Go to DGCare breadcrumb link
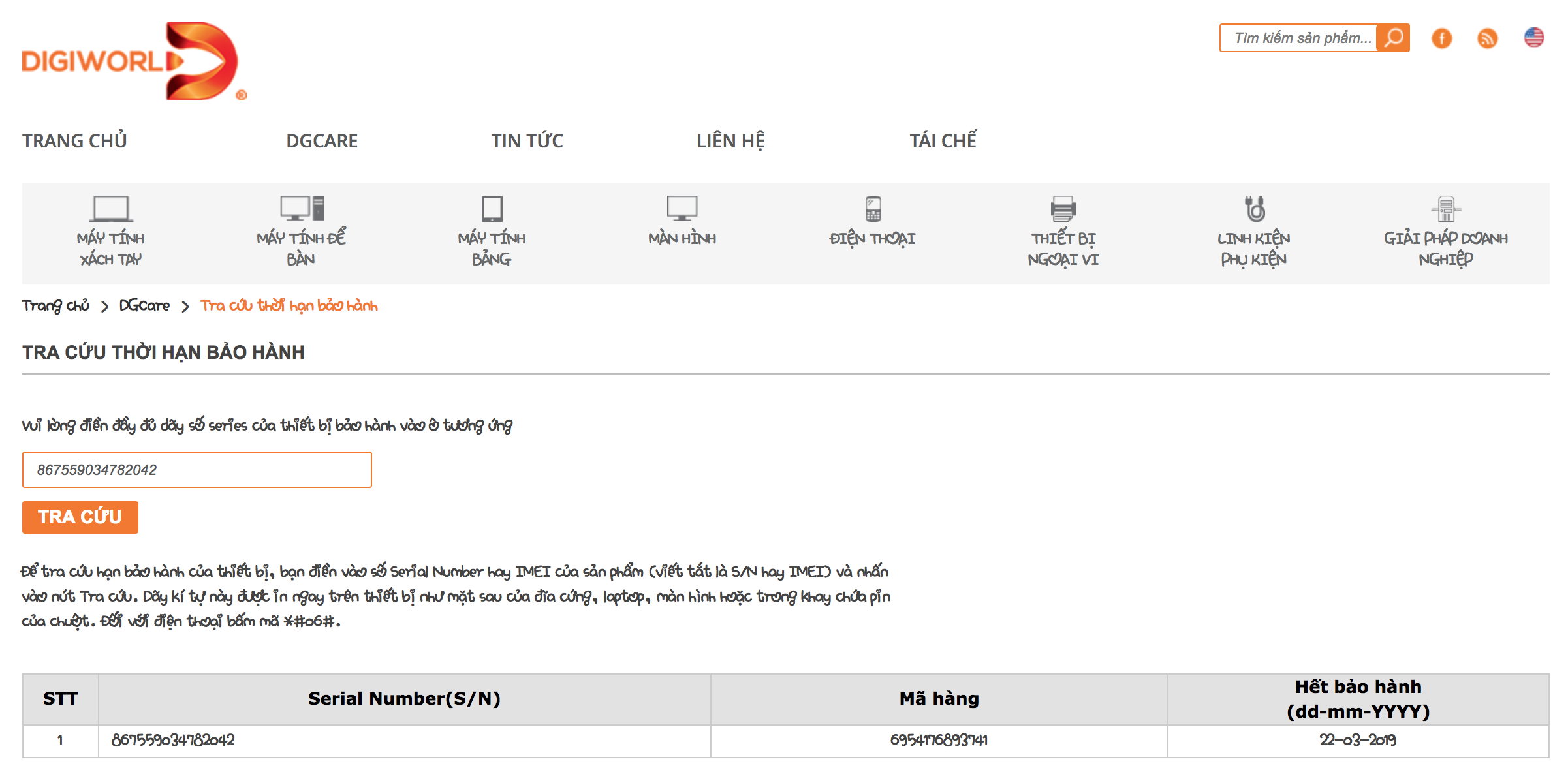This screenshot has height=783, width=1568. pos(144,305)
